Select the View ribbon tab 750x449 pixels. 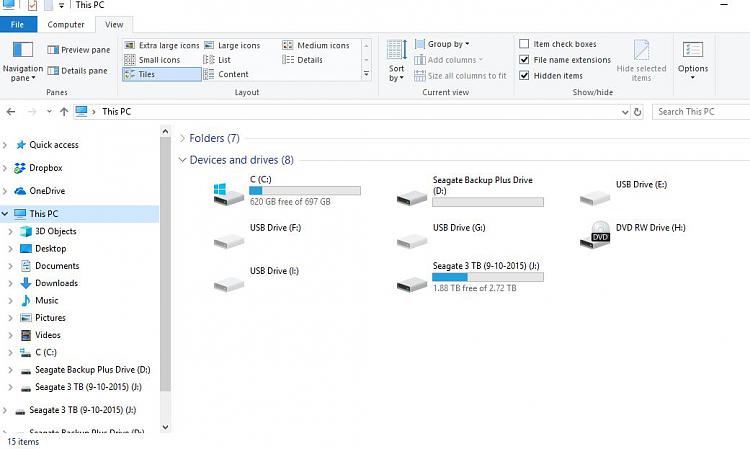click(114, 24)
